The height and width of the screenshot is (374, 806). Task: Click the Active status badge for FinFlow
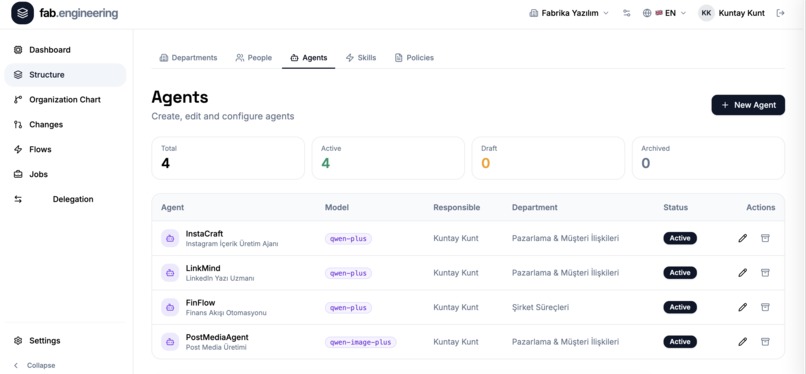click(x=680, y=307)
